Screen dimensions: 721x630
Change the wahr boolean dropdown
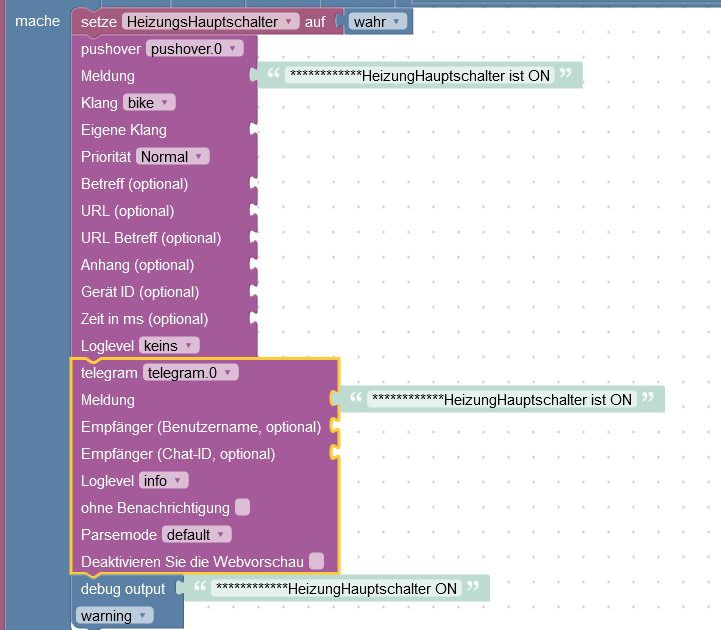378,22
